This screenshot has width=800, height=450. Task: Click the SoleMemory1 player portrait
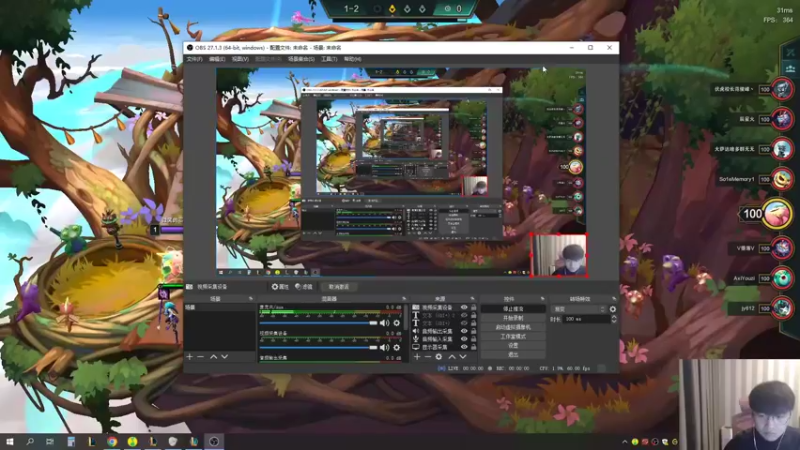click(782, 179)
